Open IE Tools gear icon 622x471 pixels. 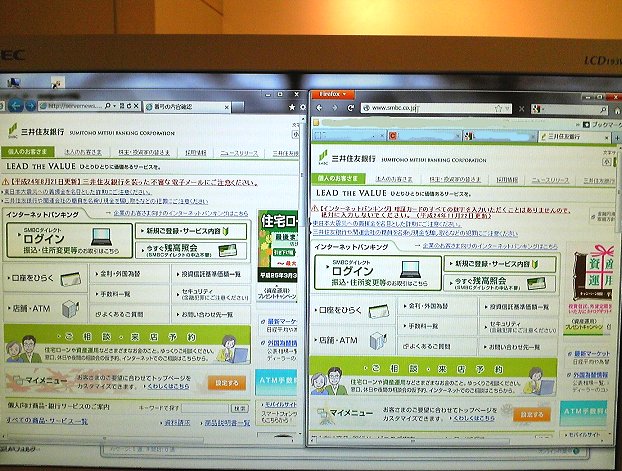(303, 107)
